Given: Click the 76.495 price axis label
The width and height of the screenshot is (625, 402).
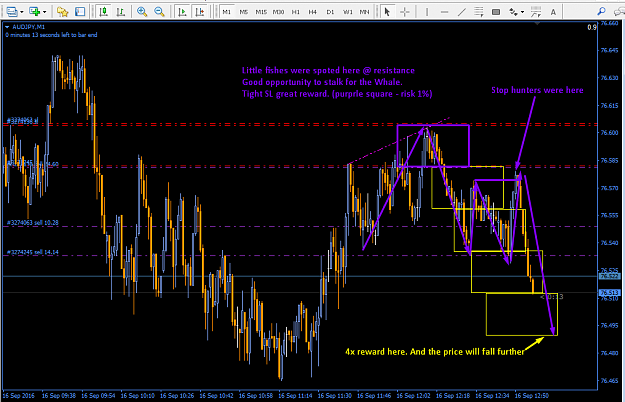Looking at the screenshot, I should coord(609,326).
